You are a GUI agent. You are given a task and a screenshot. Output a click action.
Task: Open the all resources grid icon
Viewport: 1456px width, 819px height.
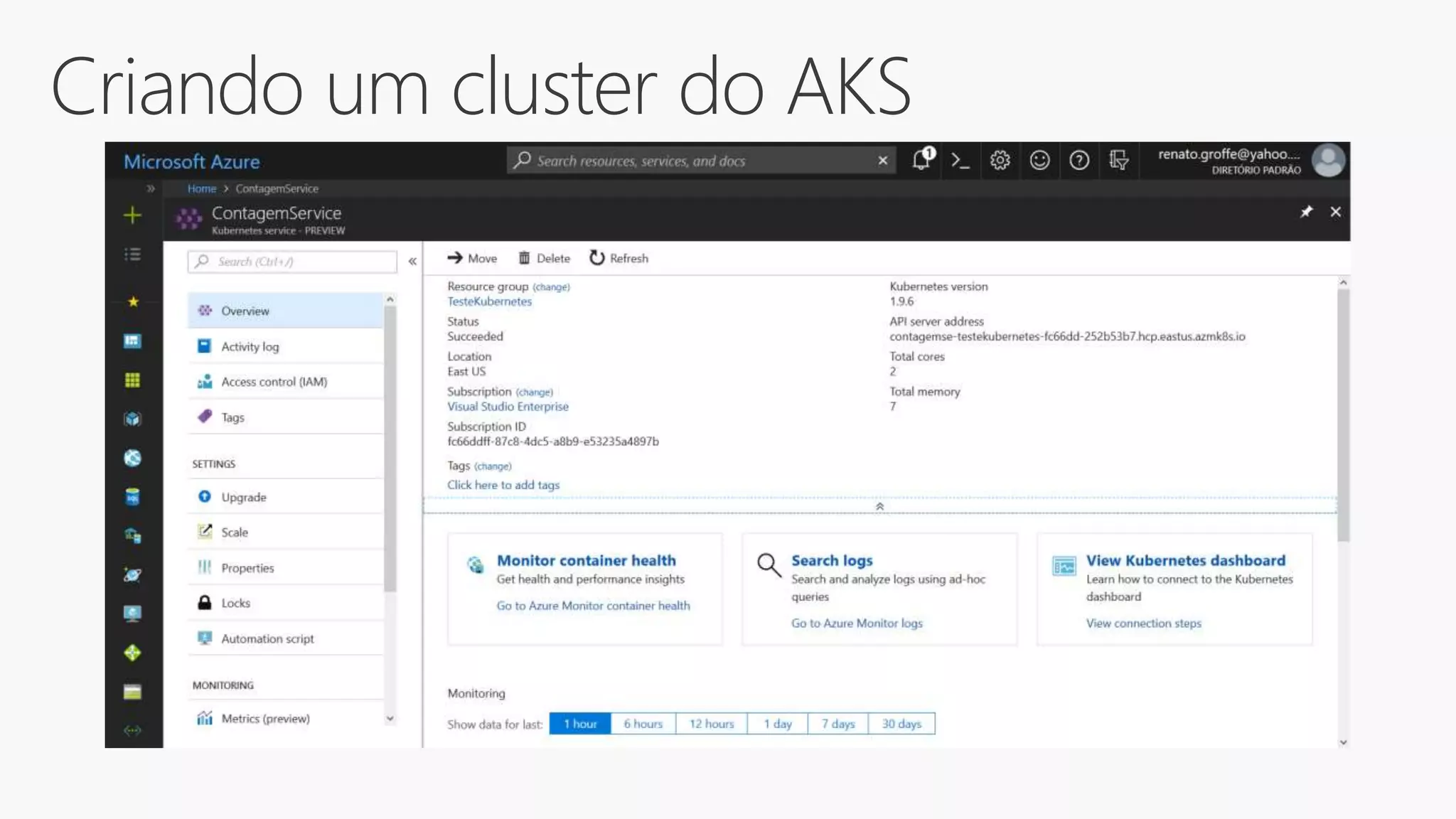[x=132, y=380]
